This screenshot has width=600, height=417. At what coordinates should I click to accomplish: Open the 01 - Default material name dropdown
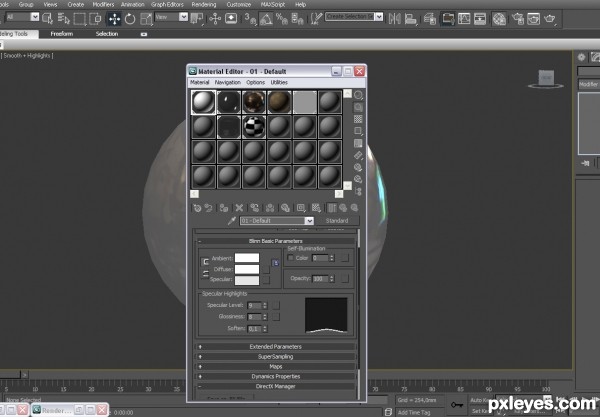tap(309, 221)
